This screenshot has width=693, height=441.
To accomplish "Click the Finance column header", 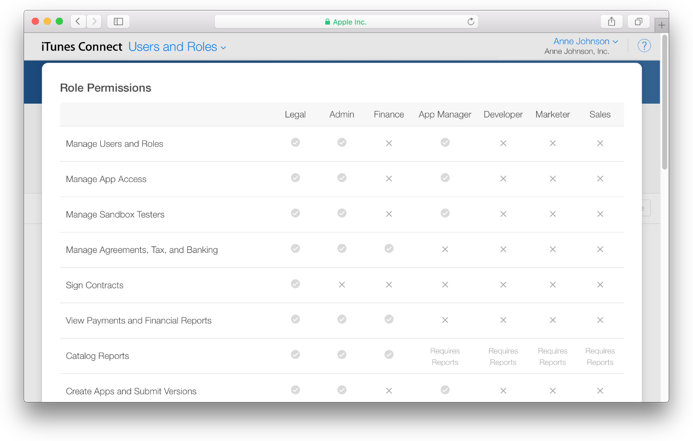I will point(388,114).
